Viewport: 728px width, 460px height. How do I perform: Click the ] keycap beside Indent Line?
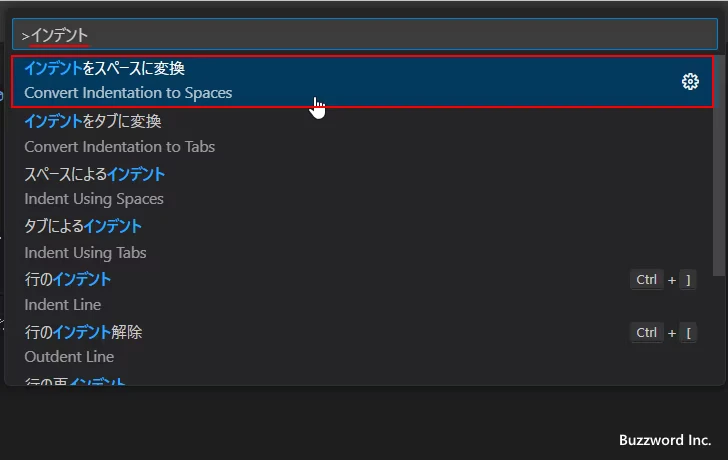point(687,280)
